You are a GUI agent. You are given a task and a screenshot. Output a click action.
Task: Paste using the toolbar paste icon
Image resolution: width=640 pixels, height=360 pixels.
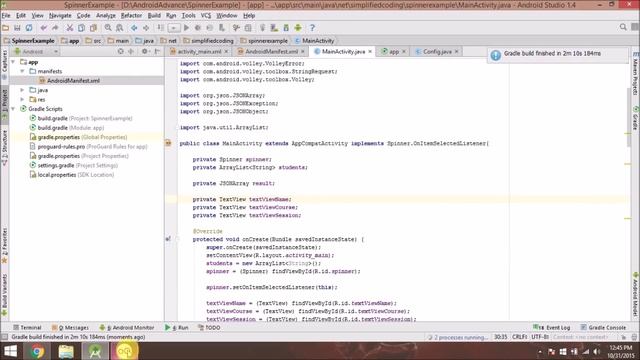pos(93,28)
